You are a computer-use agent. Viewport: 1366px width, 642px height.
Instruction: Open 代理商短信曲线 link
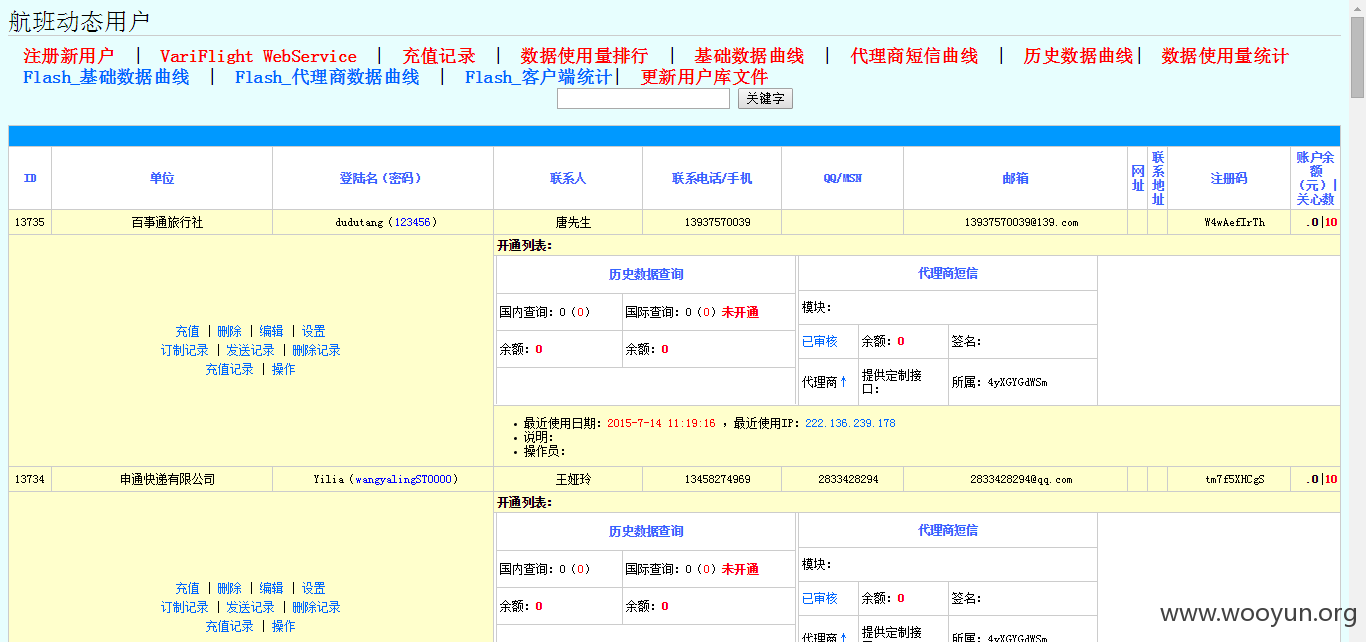(x=914, y=56)
